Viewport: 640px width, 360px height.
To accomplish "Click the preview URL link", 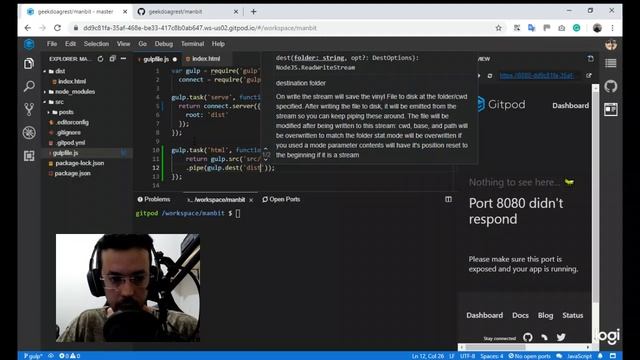I will [x=536, y=76].
